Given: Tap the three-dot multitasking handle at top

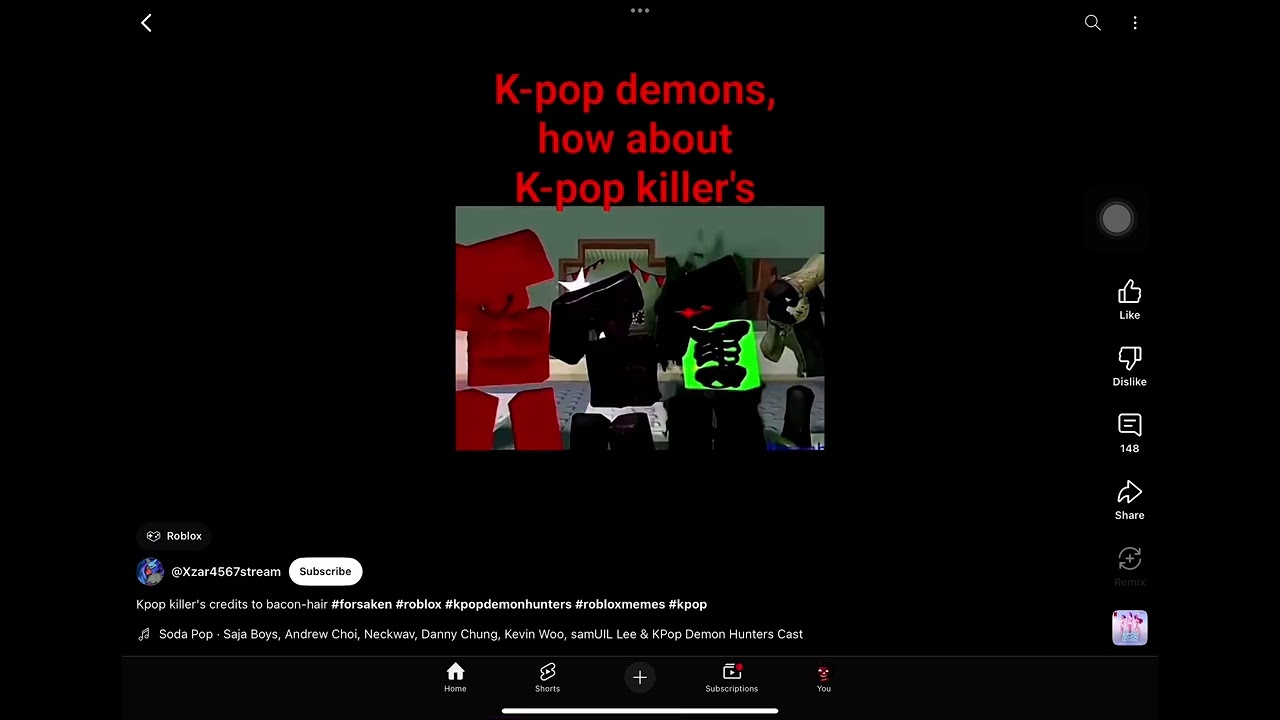Looking at the screenshot, I should [x=640, y=11].
